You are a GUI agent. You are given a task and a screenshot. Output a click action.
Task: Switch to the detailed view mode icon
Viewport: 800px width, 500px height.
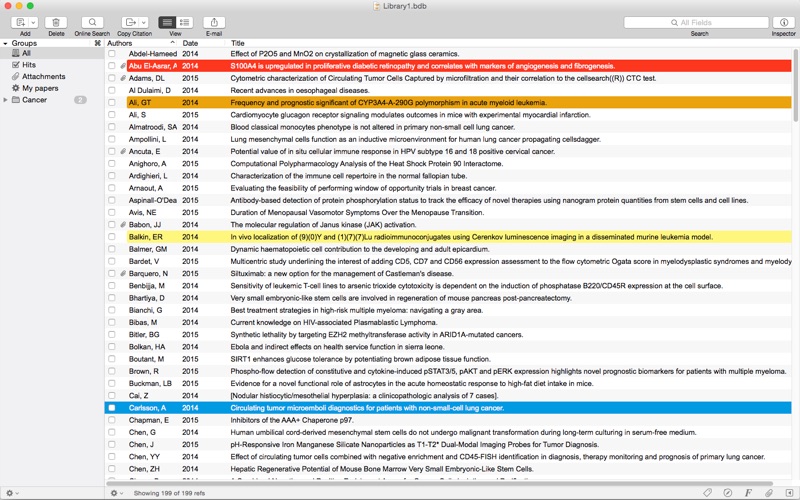coord(185,22)
